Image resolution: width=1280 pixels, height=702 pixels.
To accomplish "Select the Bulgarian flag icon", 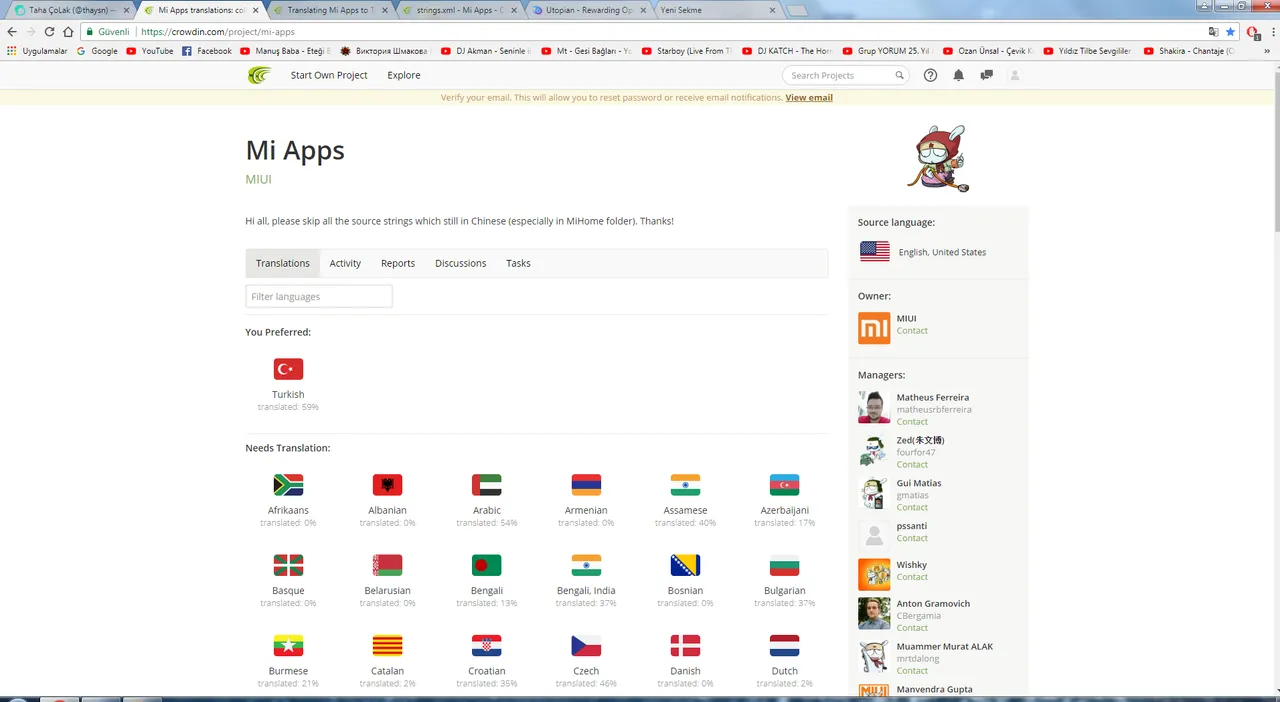I will tap(784, 565).
